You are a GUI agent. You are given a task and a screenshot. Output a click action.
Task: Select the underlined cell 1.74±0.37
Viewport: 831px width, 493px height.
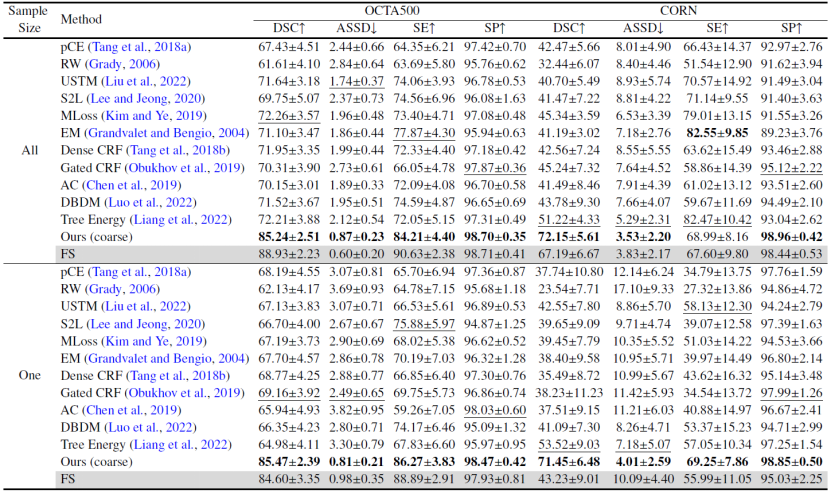coord(356,81)
